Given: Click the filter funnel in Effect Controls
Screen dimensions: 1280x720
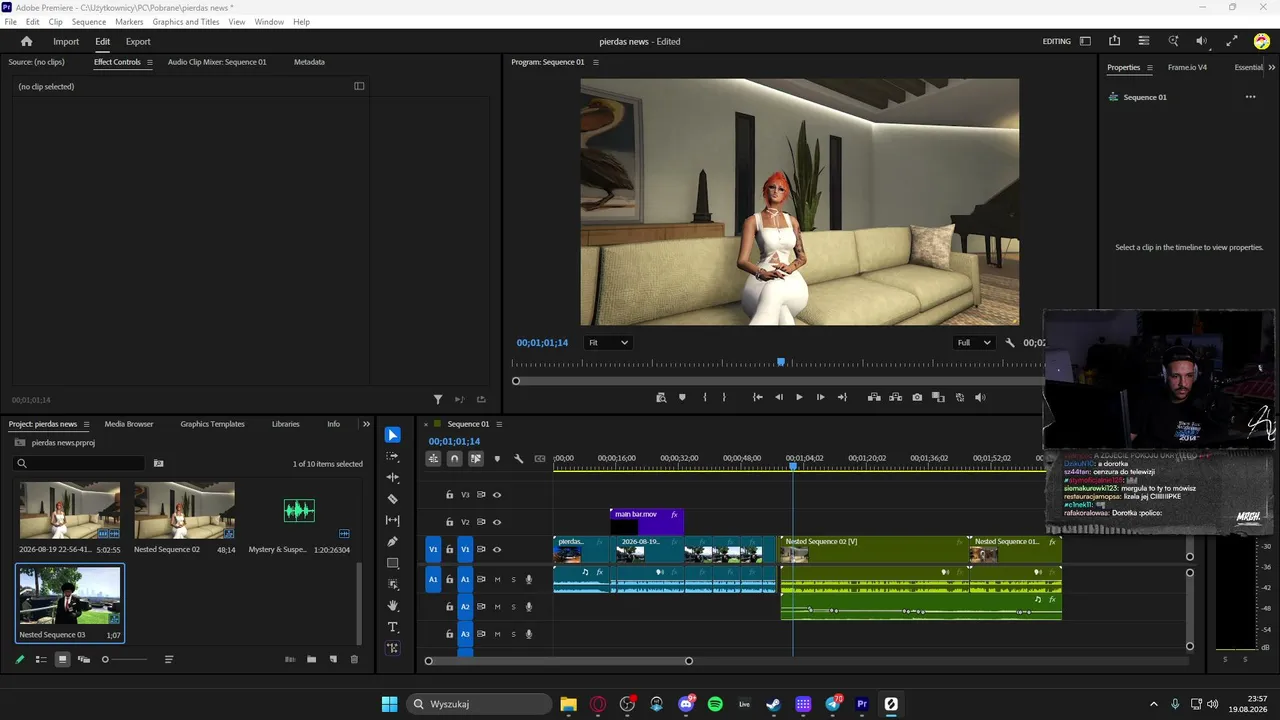Looking at the screenshot, I should tap(438, 400).
